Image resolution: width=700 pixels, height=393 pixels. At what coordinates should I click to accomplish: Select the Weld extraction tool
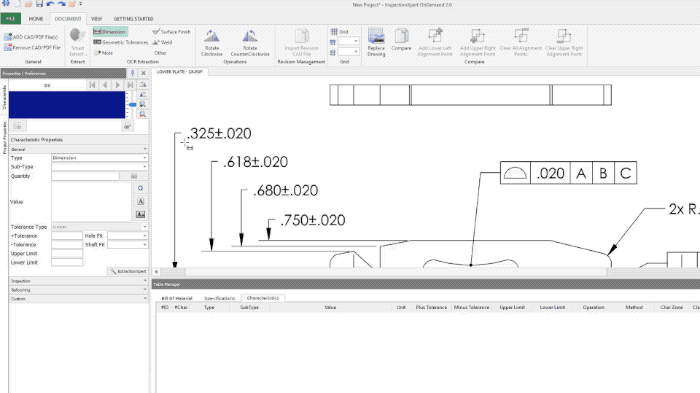tap(162, 42)
